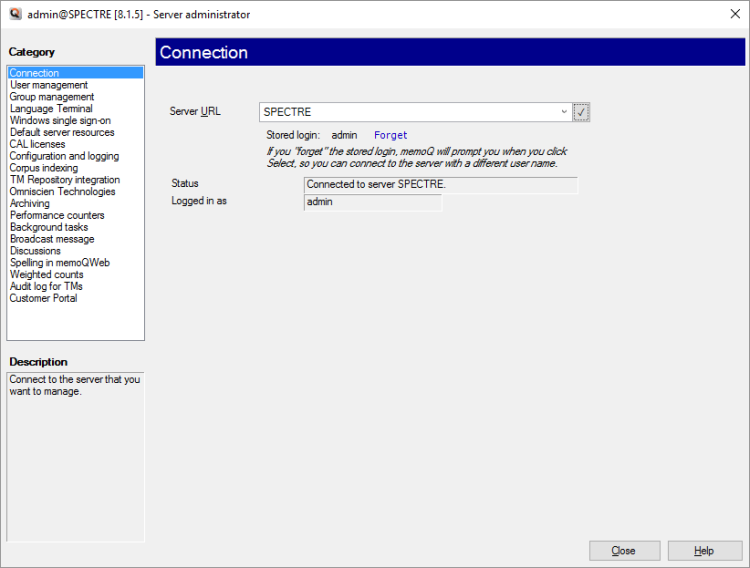Select Broadcast message category
The height and width of the screenshot is (568, 750).
tap(52, 239)
